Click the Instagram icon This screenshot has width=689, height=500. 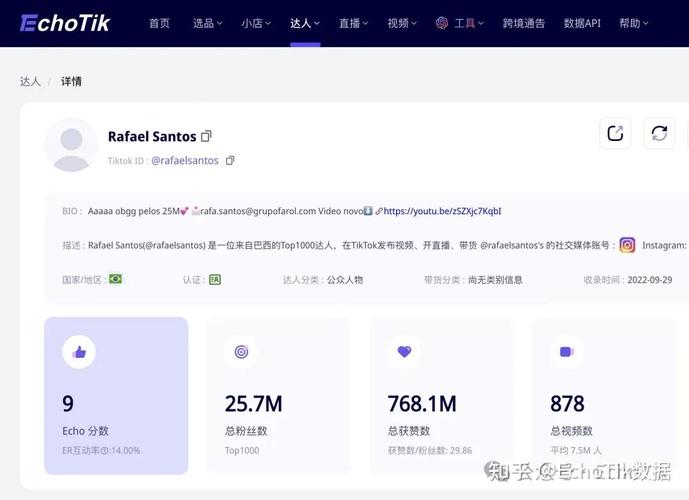(627, 245)
